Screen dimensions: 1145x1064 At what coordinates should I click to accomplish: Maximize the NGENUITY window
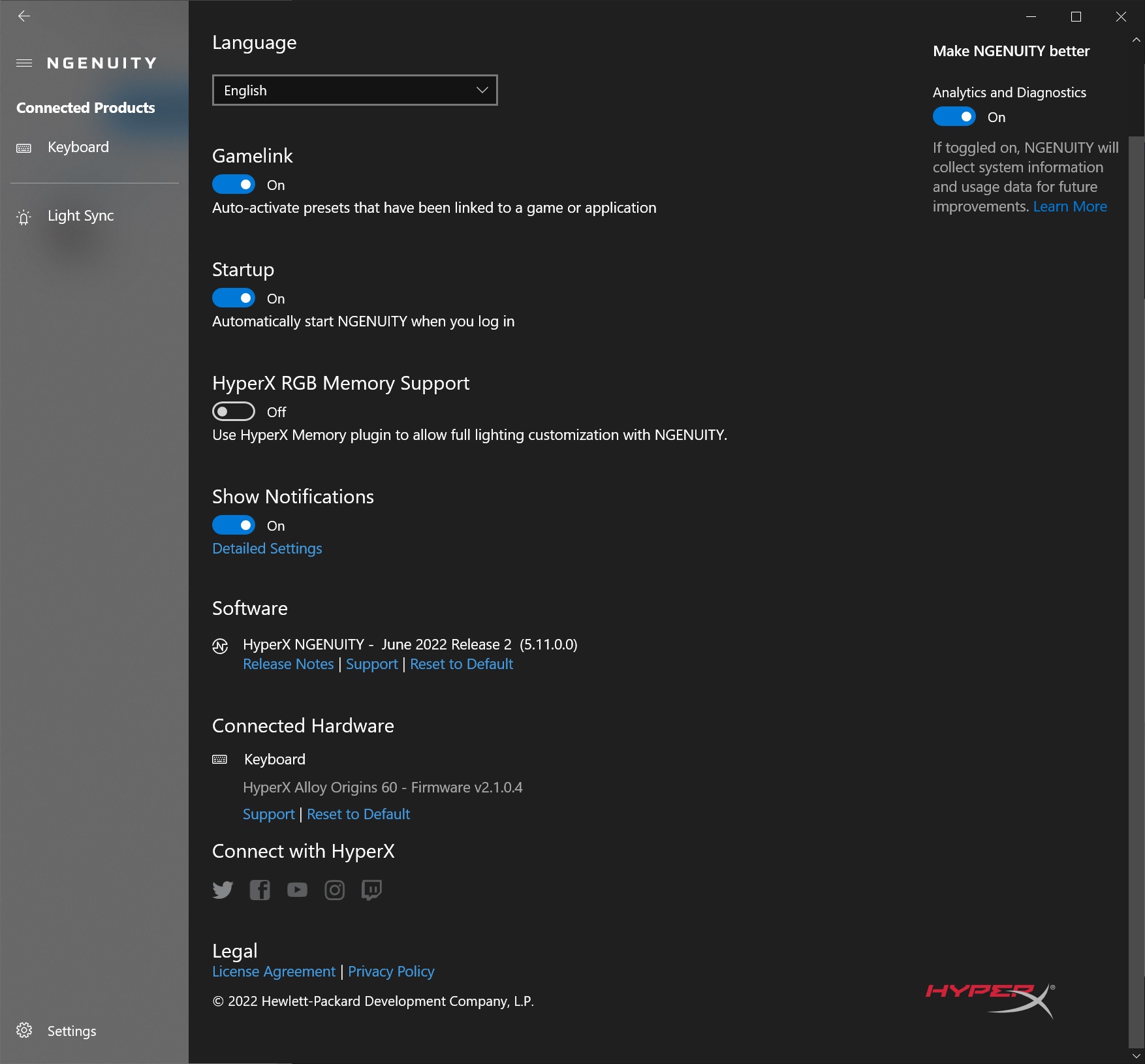coord(1076,16)
